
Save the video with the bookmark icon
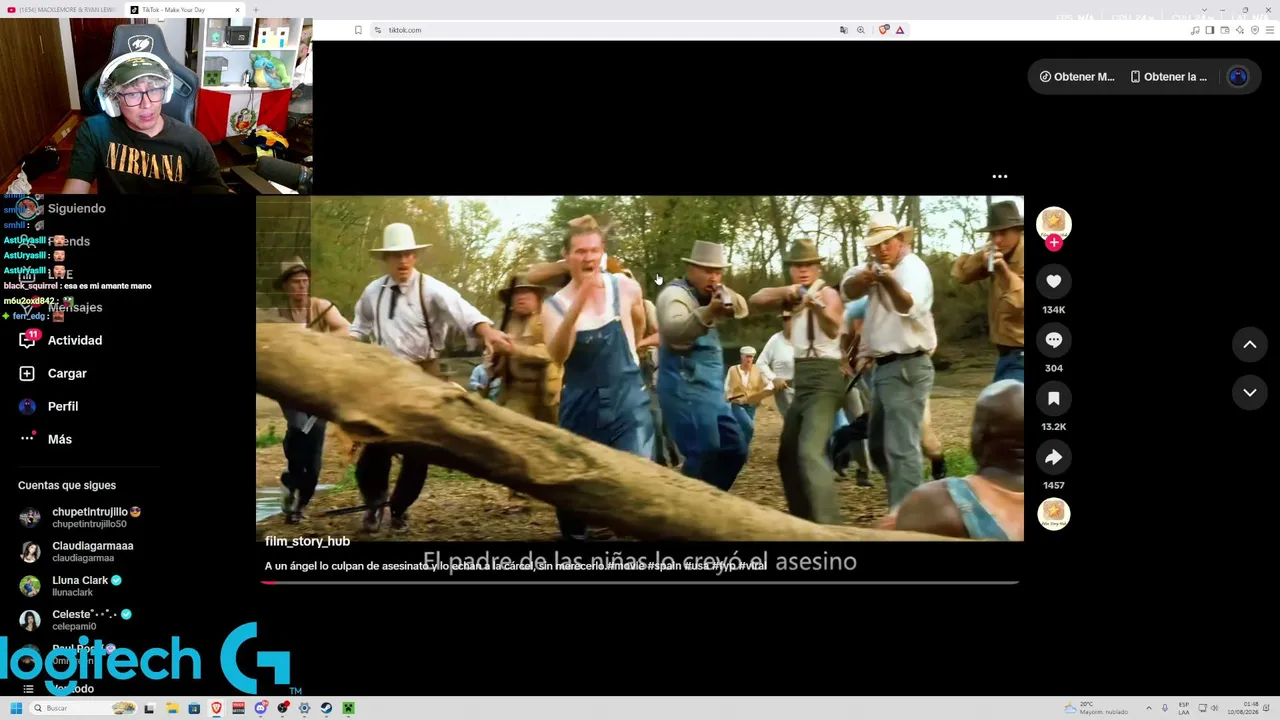[1053, 399]
